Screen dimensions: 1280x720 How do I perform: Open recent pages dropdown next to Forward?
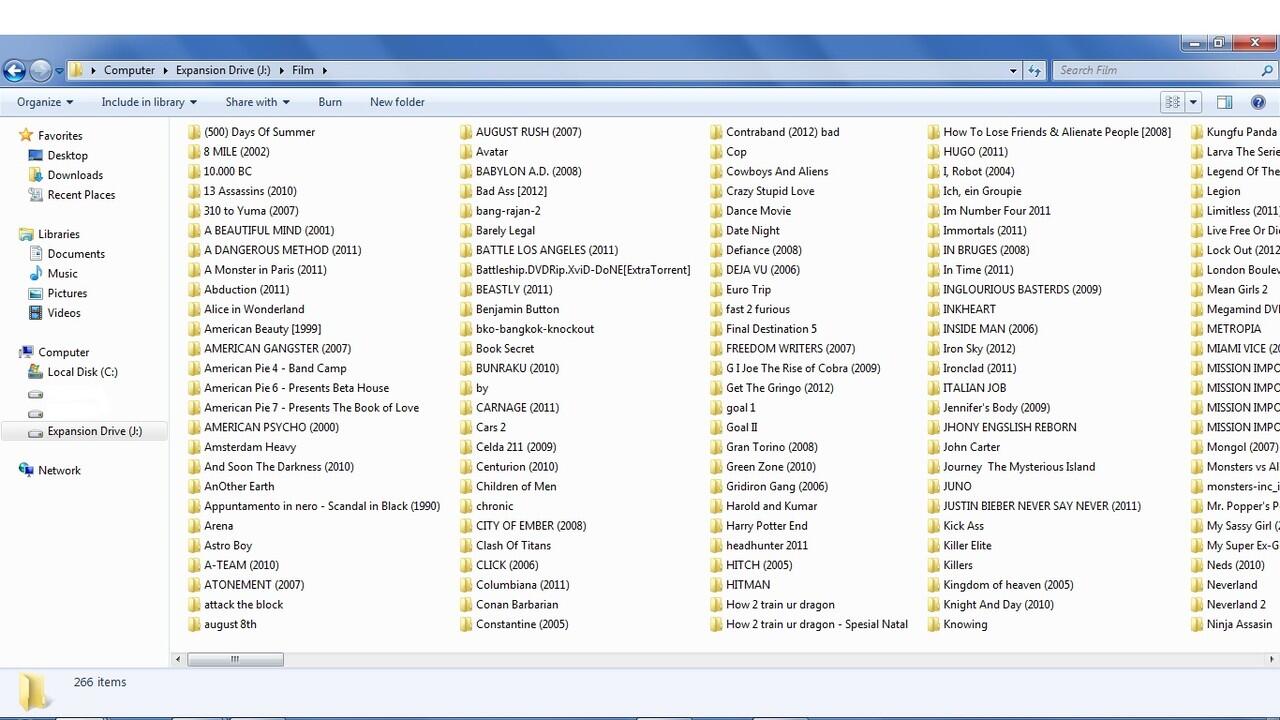point(59,70)
